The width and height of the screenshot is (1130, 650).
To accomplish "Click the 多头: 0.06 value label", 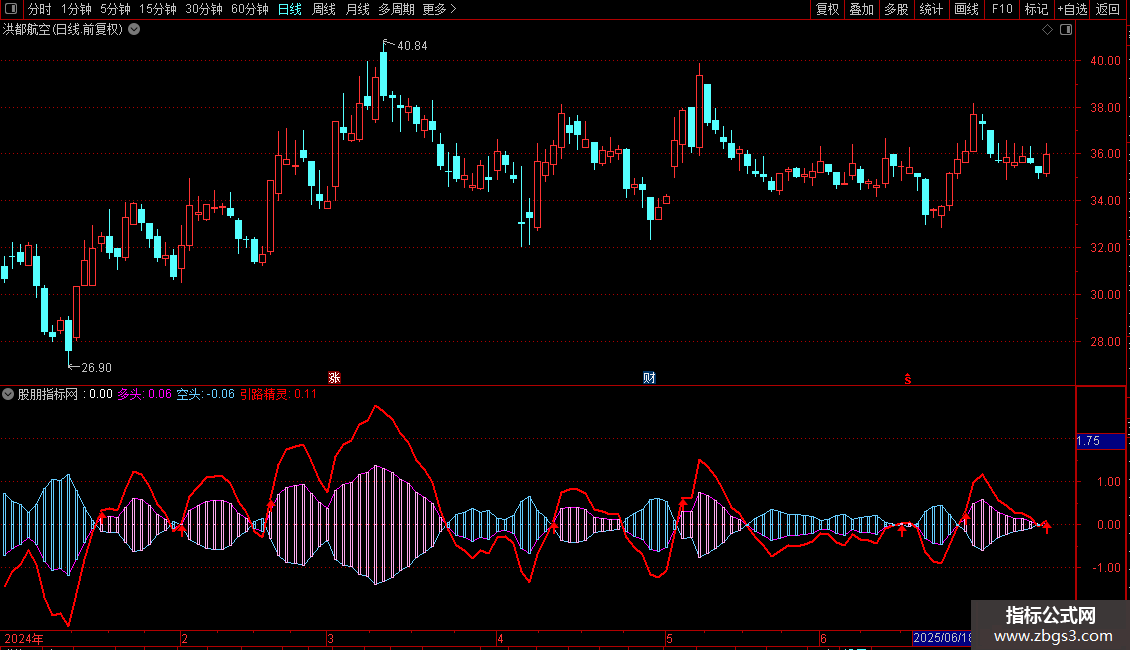I will [x=145, y=394].
